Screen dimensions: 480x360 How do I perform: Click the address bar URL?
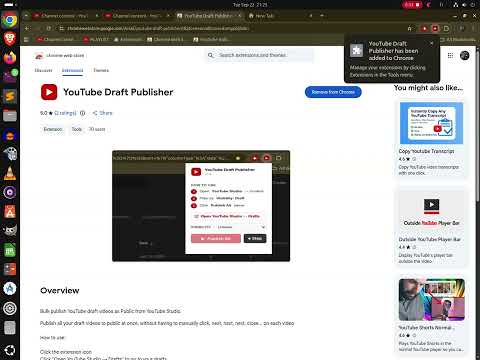tap(158, 29)
